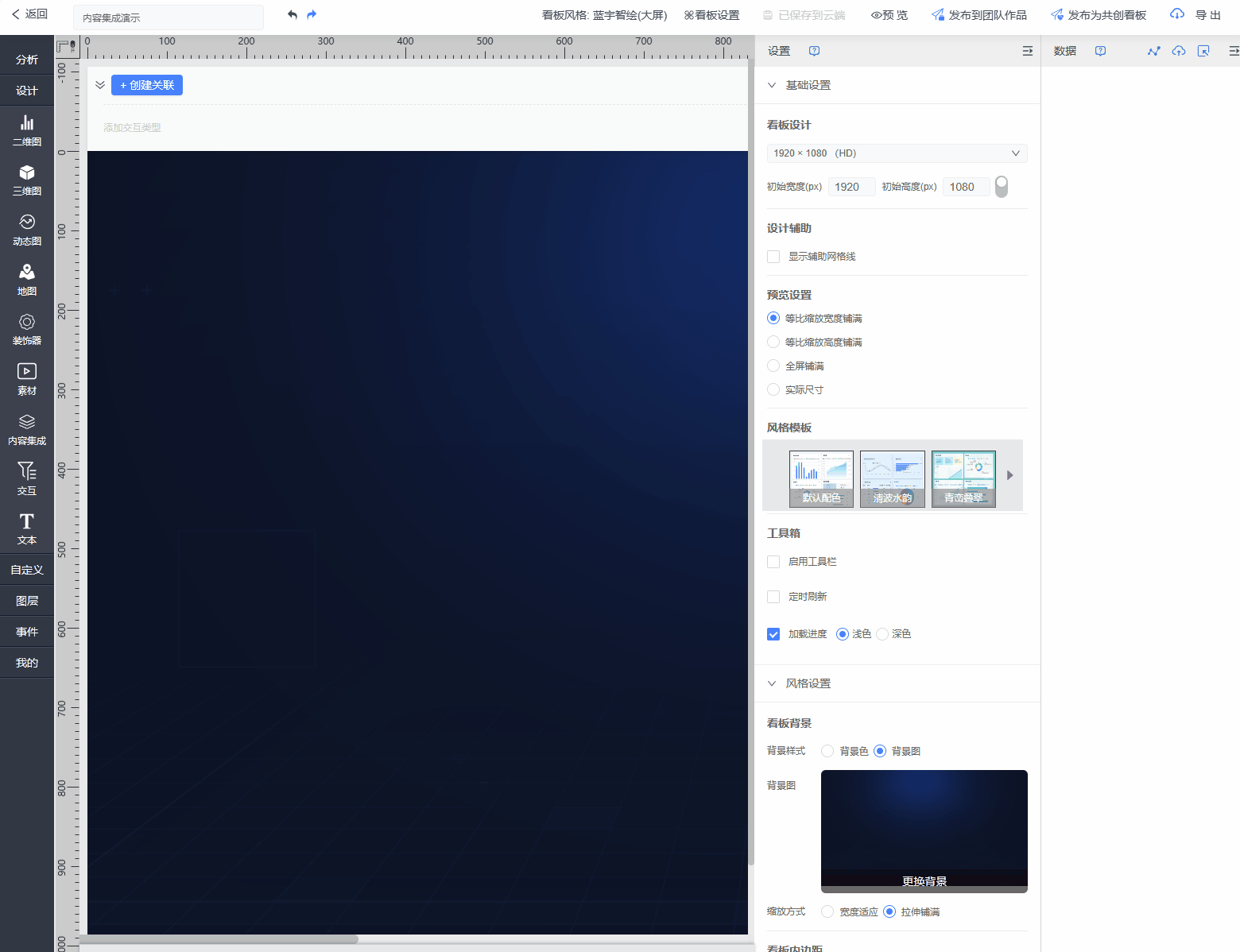Enable 显示辅助网格线 checkbox
Viewport: 1240px width, 952px height.
pos(773,257)
